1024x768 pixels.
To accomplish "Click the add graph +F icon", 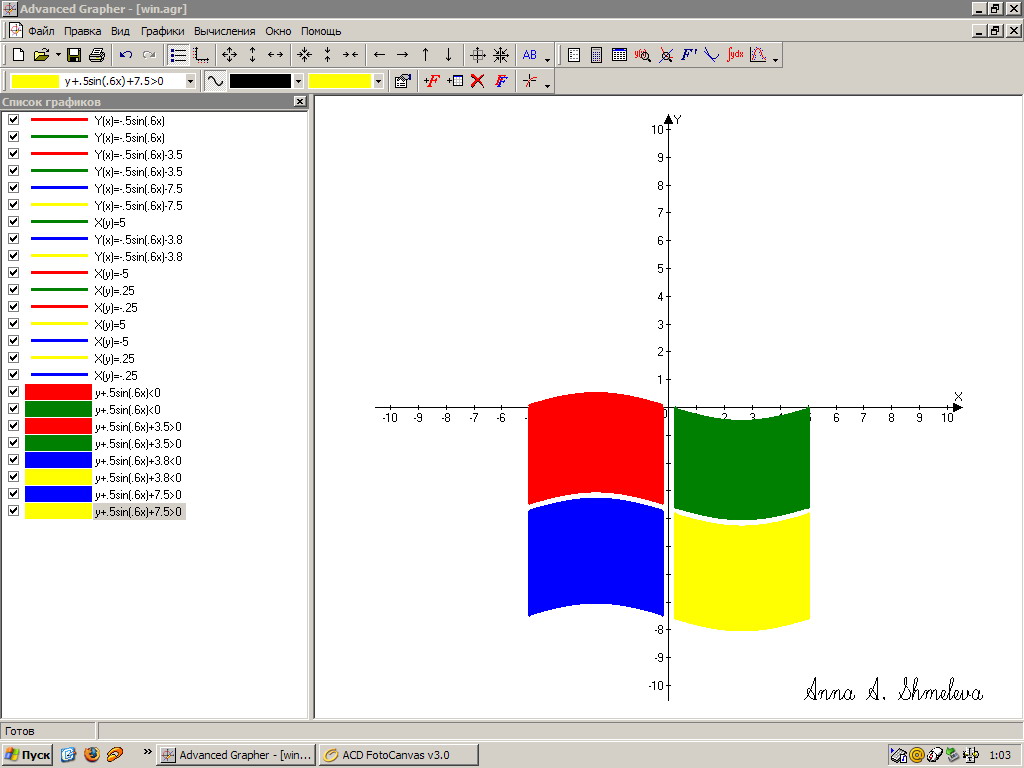I will (431, 81).
